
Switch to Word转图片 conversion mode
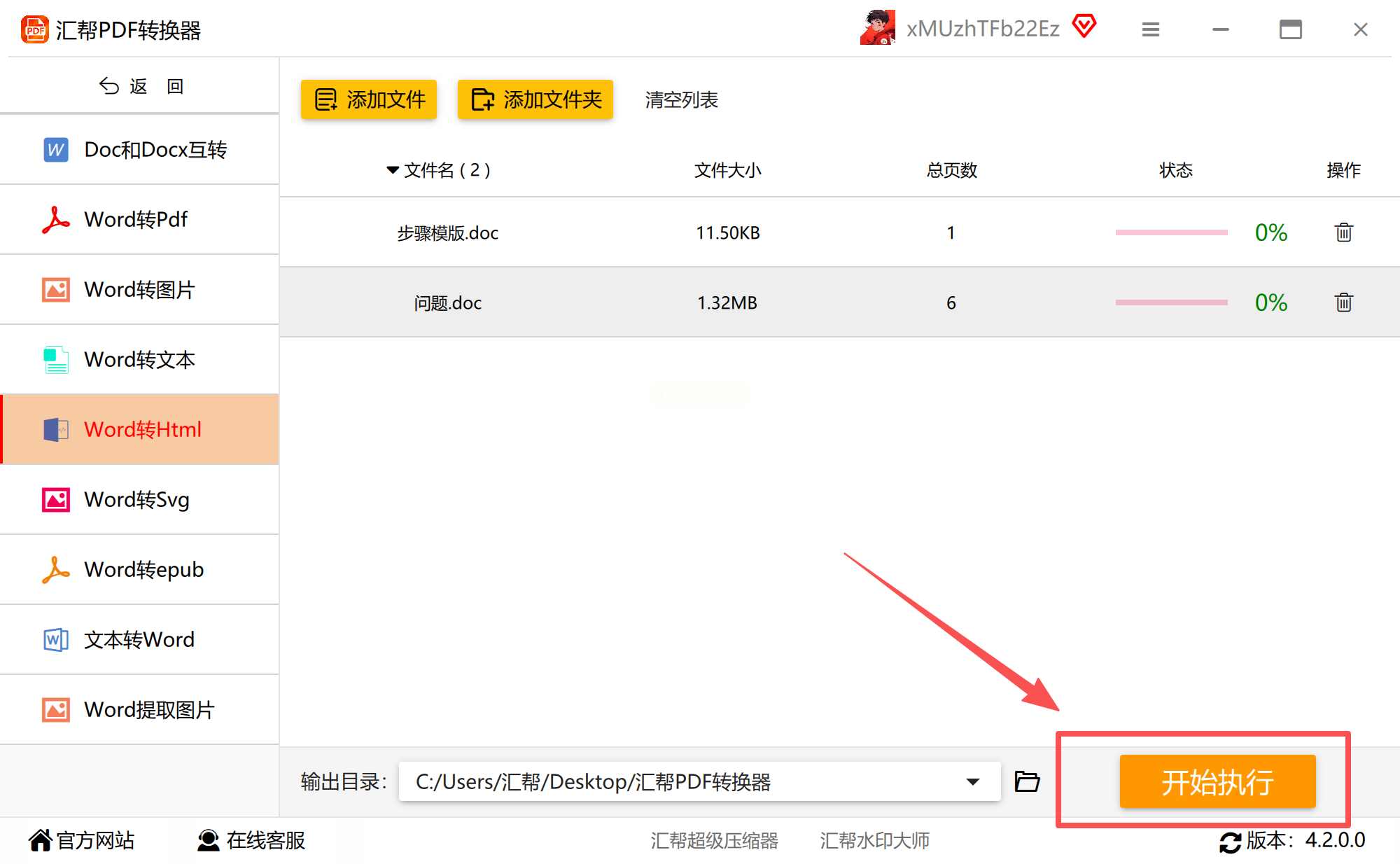[140, 289]
